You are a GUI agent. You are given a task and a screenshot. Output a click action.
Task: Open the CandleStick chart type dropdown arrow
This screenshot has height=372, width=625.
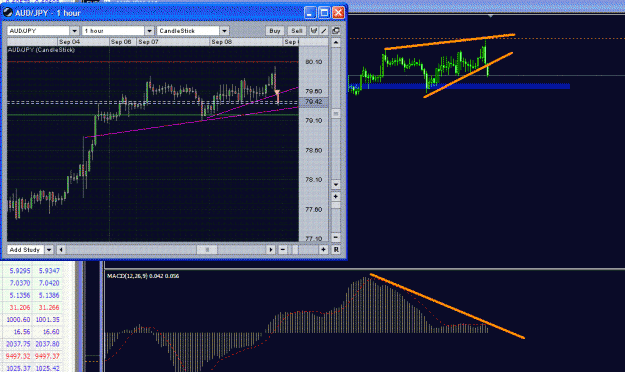coord(224,31)
